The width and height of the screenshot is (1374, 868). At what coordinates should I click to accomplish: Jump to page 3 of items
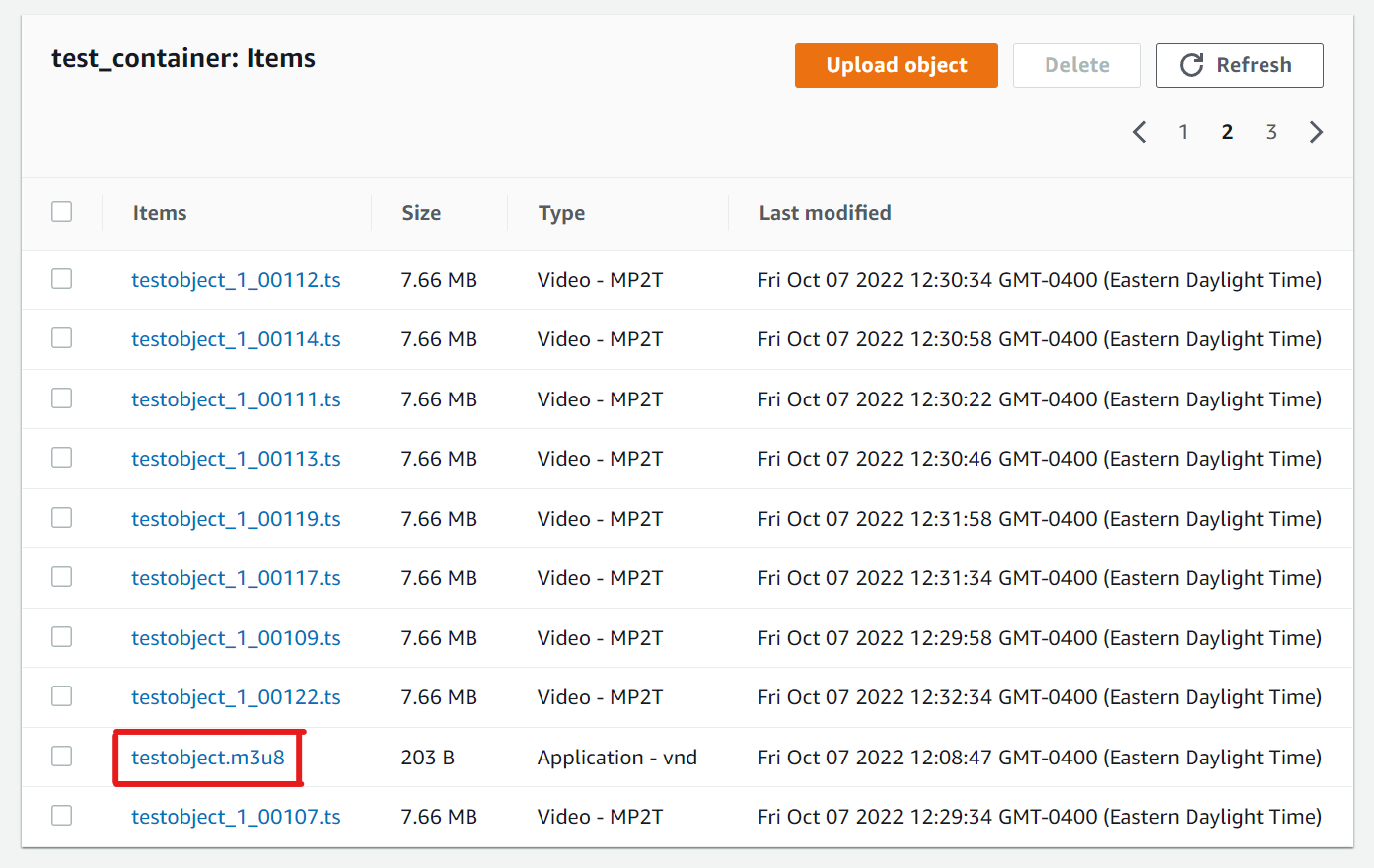(1271, 132)
